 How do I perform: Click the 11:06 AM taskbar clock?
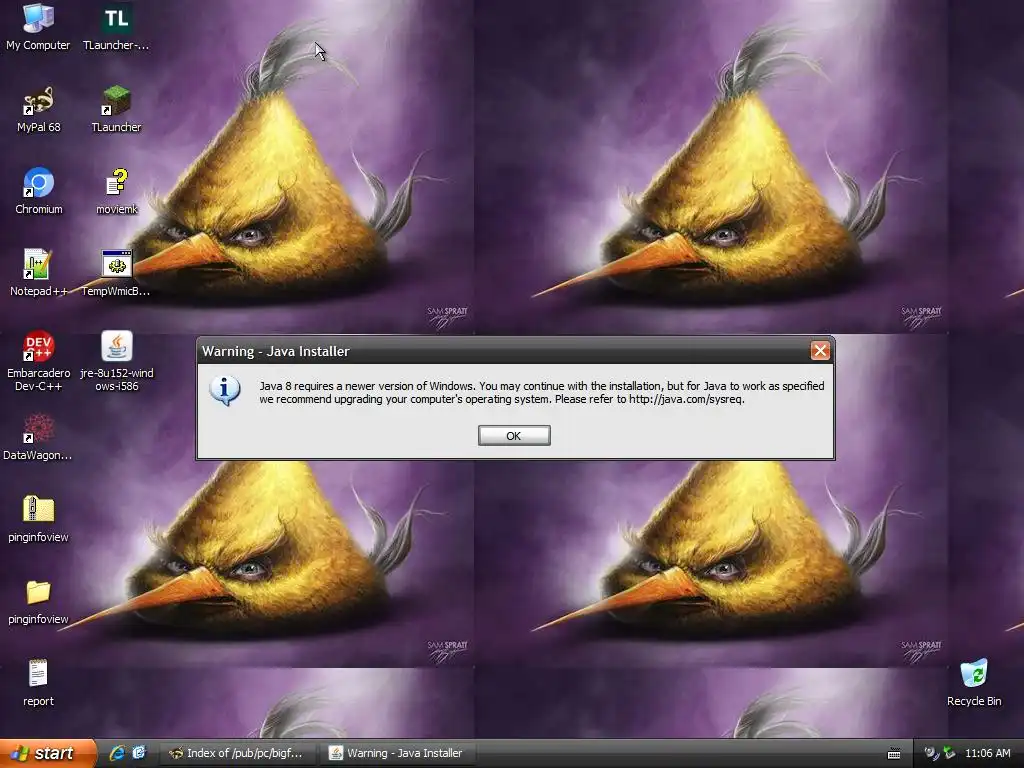(987, 753)
